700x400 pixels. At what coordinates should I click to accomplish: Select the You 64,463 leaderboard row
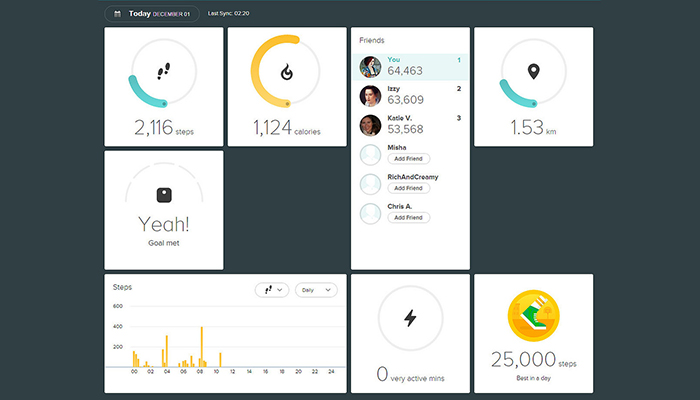410,67
